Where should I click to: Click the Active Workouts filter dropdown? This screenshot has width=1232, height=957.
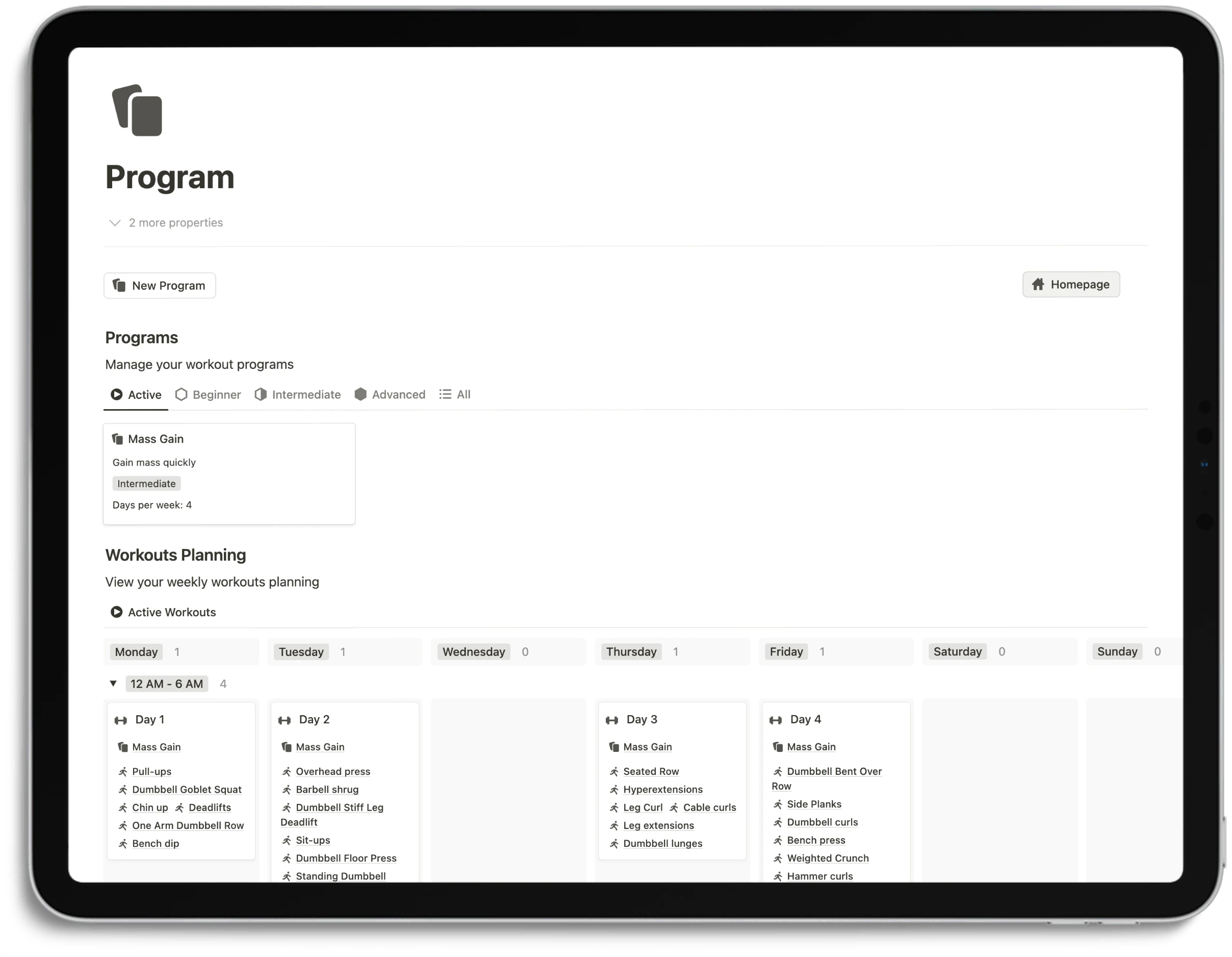[163, 611]
